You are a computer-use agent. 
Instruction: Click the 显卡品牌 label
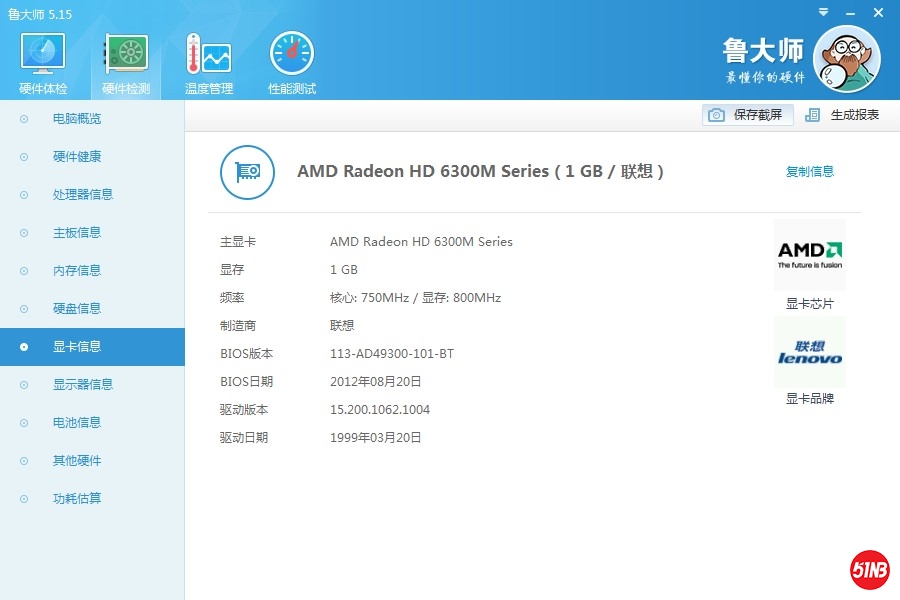809,398
